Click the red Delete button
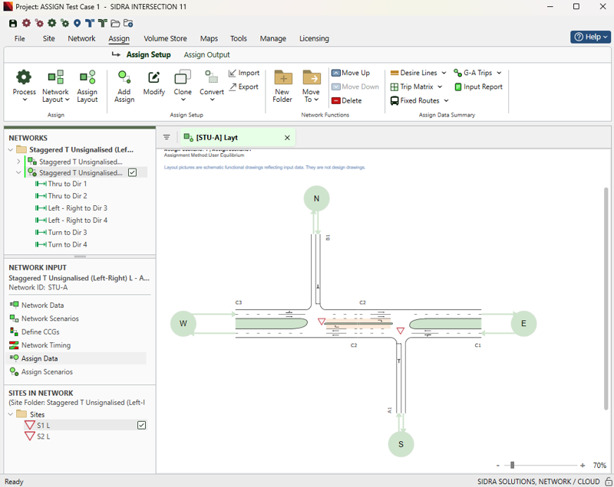614x487 pixels. click(x=347, y=101)
